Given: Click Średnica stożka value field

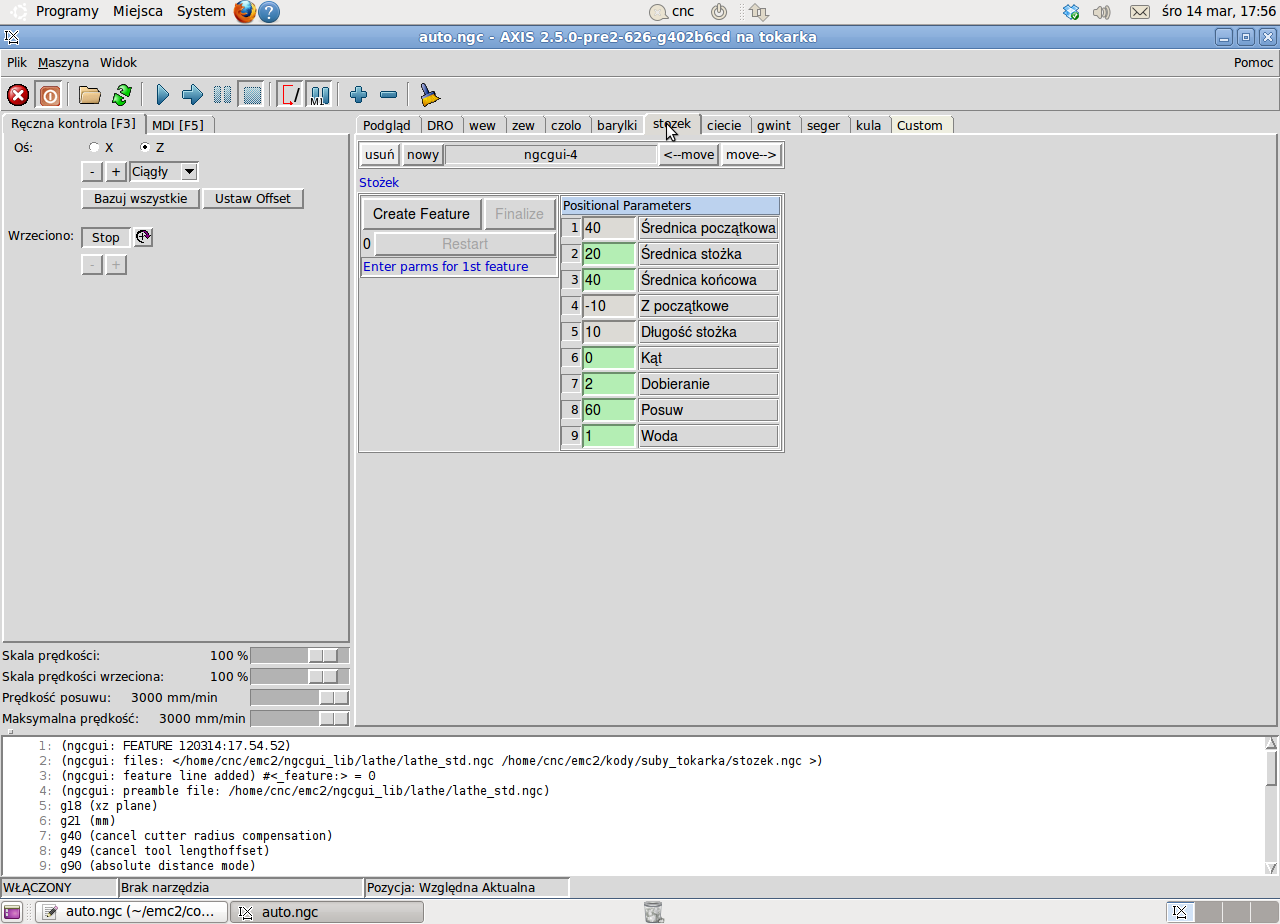Looking at the screenshot, I should [609, 254].
